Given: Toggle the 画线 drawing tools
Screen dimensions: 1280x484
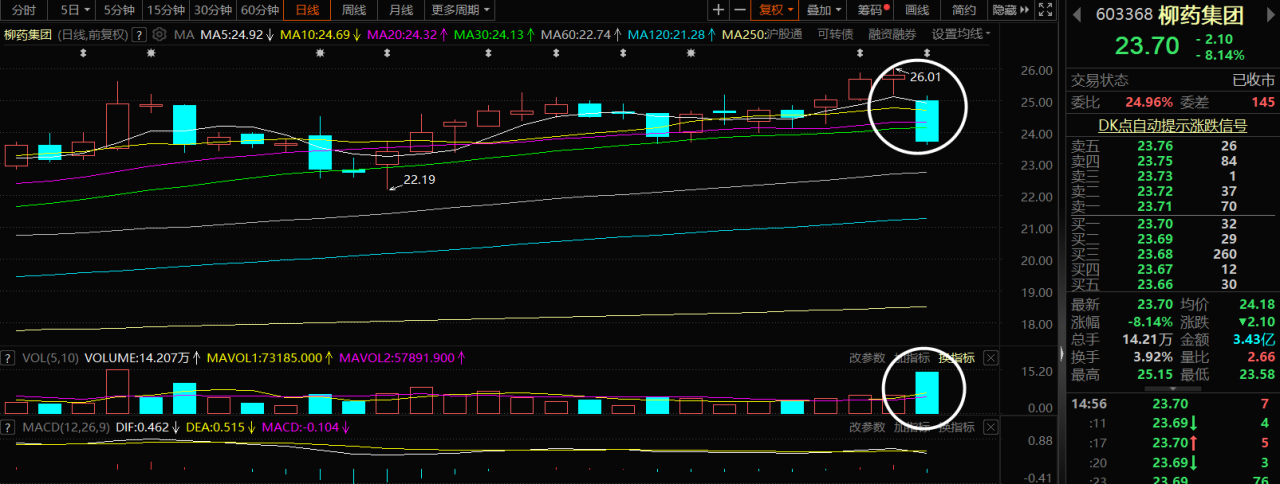Looking at the screenshot, I should point(917,10).
